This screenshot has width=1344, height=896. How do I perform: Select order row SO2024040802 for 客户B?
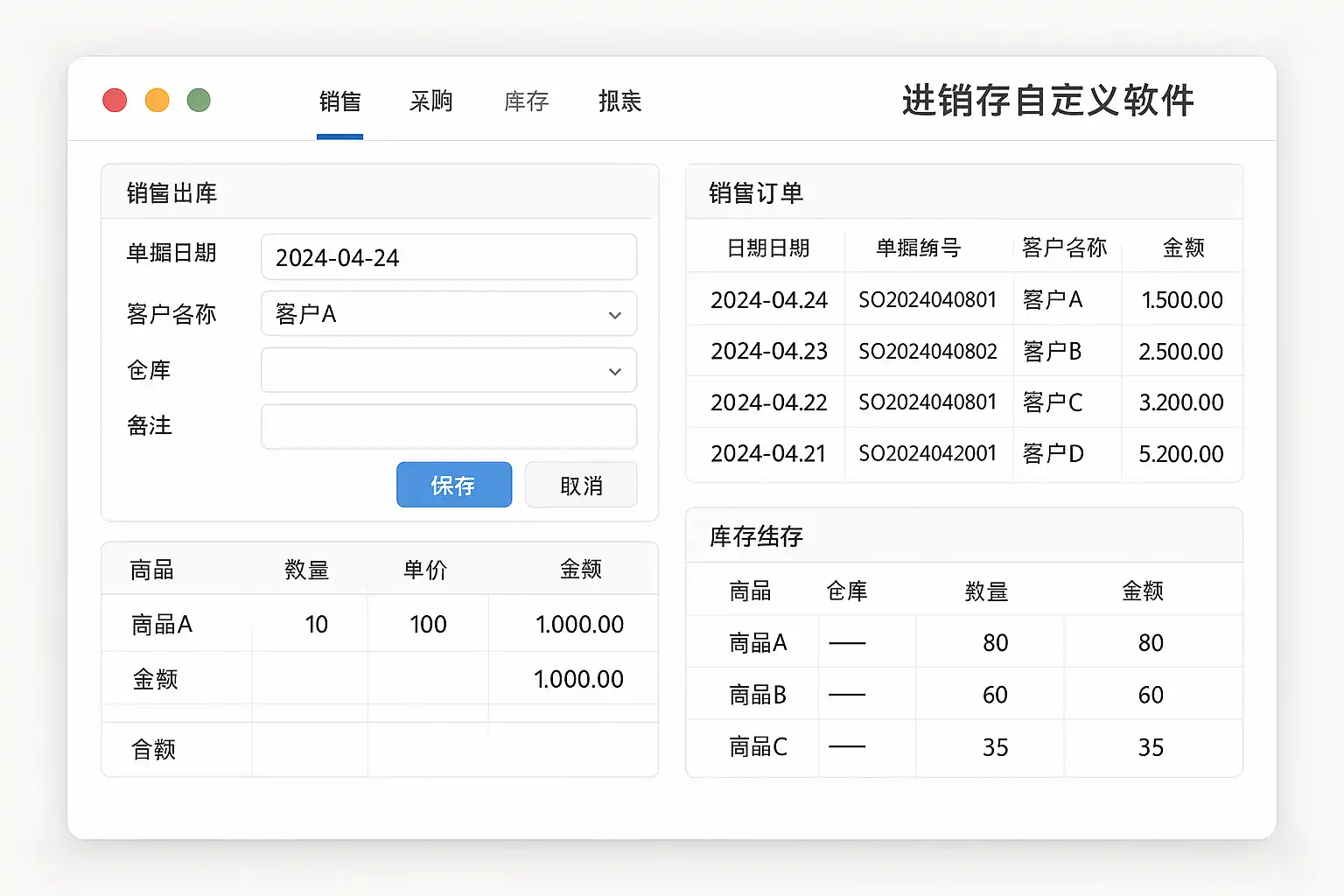coord(927,352)
